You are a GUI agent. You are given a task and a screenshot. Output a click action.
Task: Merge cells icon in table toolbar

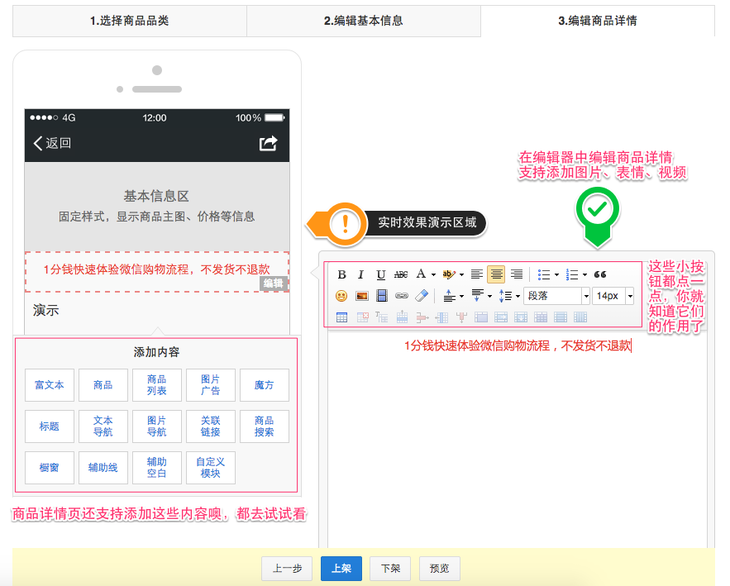(481, 317)
